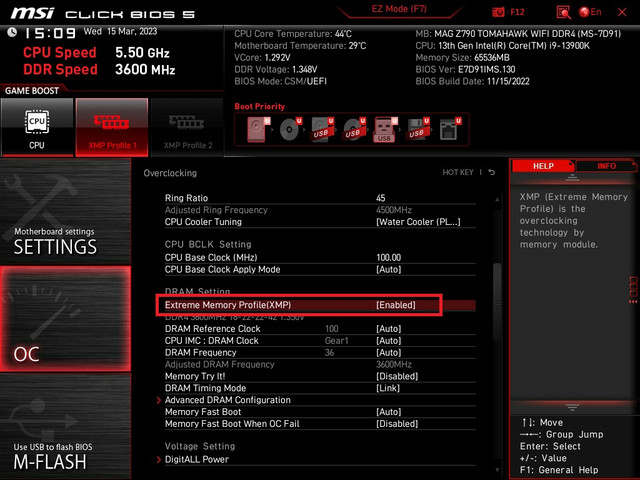Open the HOT KEY list

point(458,172)
